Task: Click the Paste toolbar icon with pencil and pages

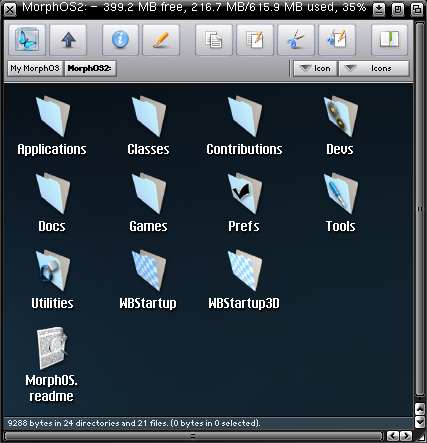Action: click(x=255, y=40)
